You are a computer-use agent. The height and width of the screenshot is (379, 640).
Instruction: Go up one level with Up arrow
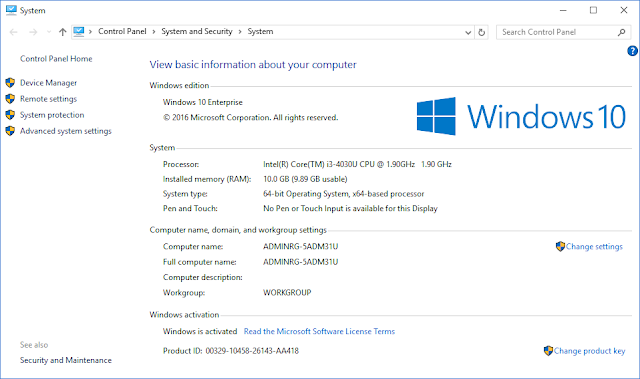62,32
